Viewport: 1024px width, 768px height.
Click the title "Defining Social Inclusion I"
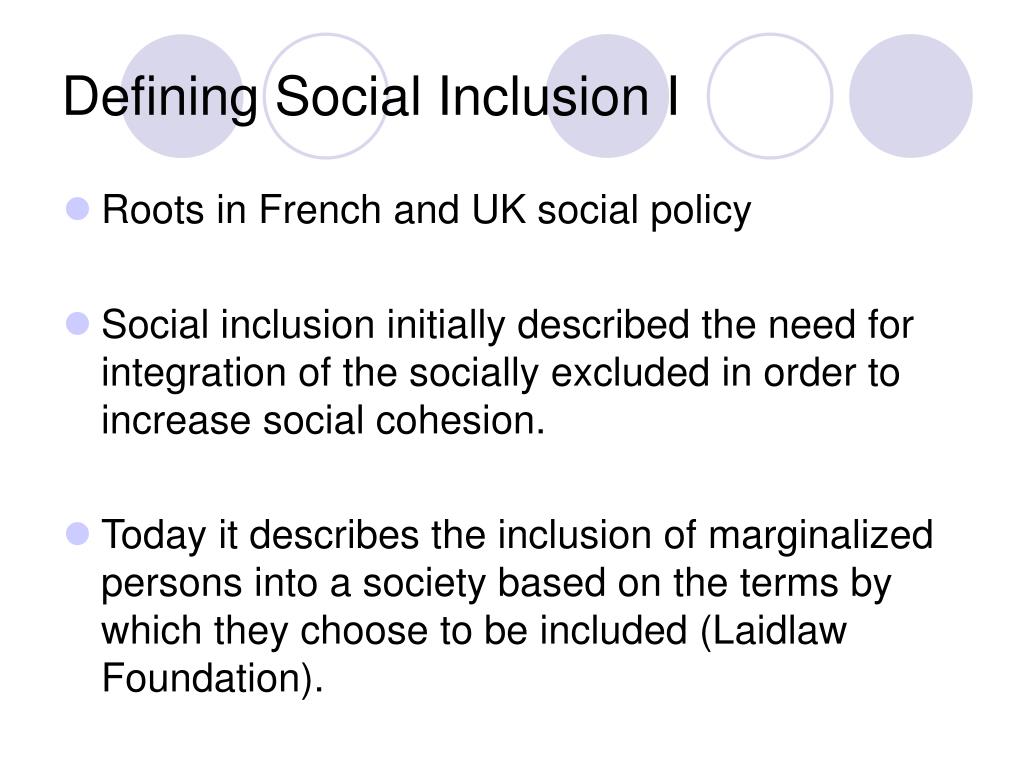[x=370, y=98]
